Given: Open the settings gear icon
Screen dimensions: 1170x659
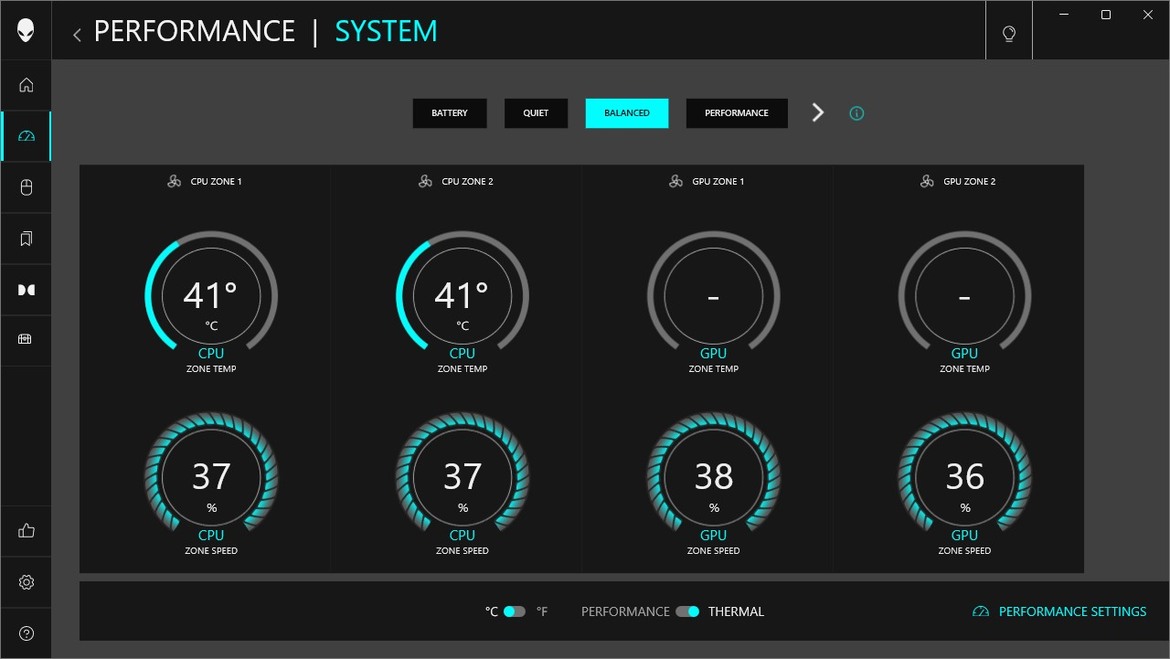Looking at the screenshot, I should (x=26, y=582).
